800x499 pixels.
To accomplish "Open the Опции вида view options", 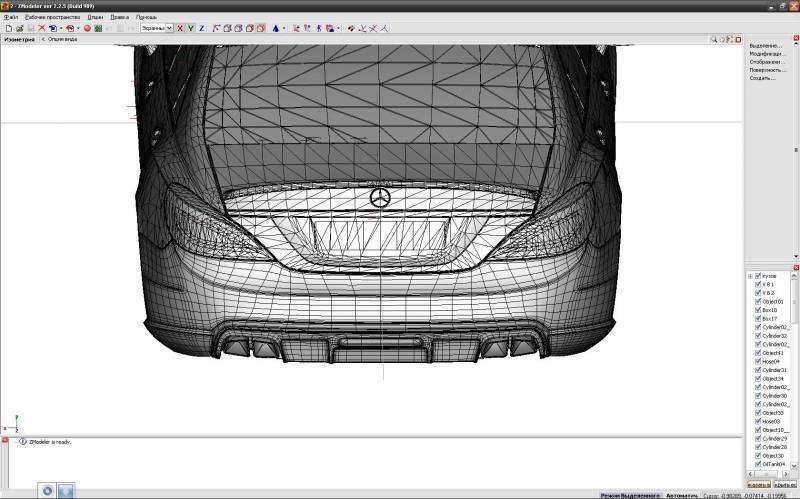I will point(60,39).
